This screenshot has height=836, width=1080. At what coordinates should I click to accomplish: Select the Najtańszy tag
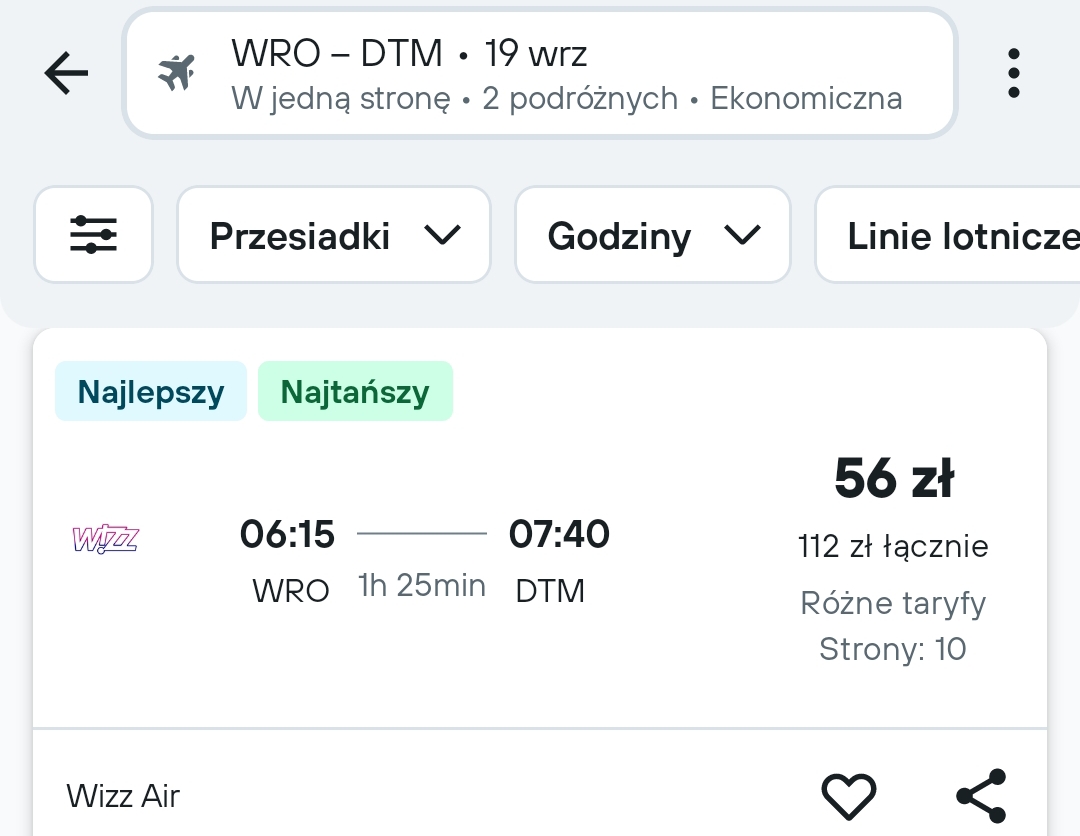click(355, 391)
